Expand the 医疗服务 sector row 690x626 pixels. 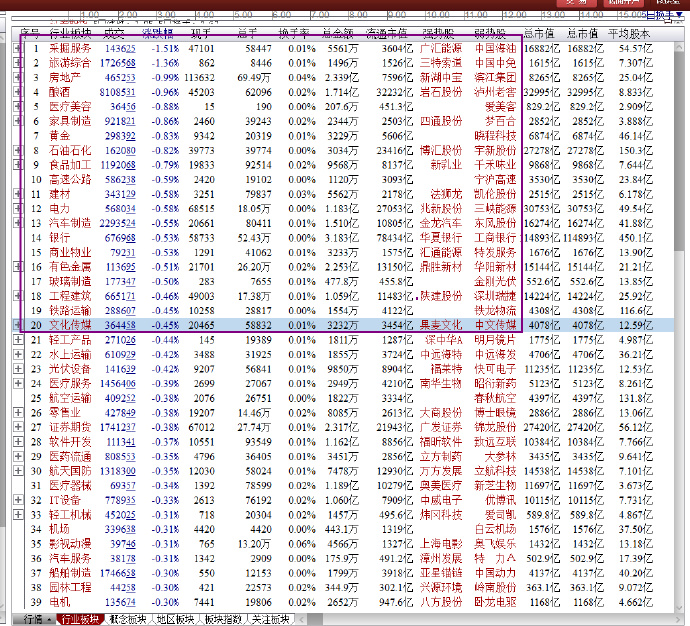(18, 383)
